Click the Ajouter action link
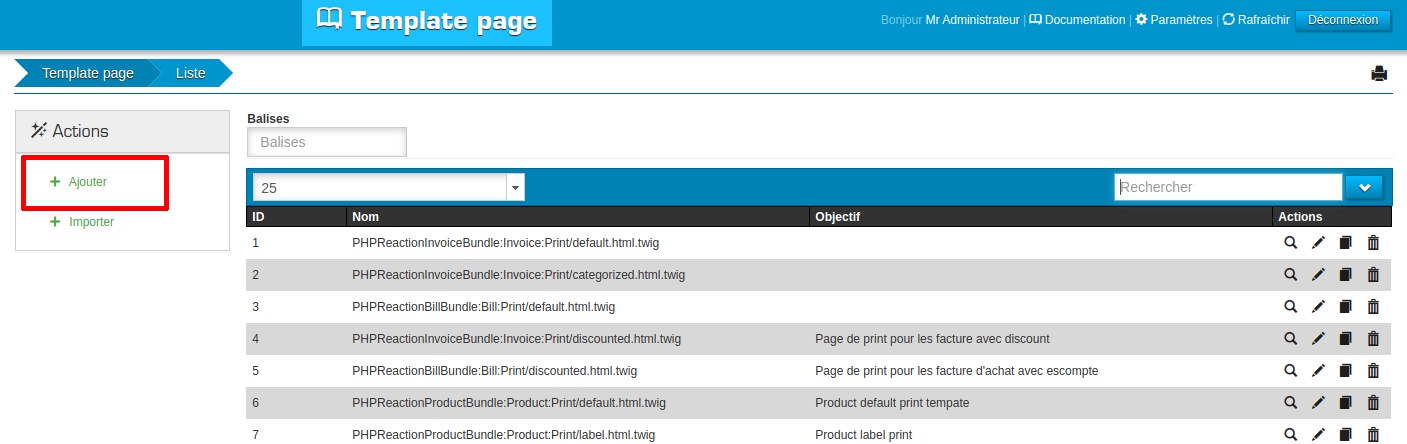Screen dimensions: 1407x444 click(87, 182)
